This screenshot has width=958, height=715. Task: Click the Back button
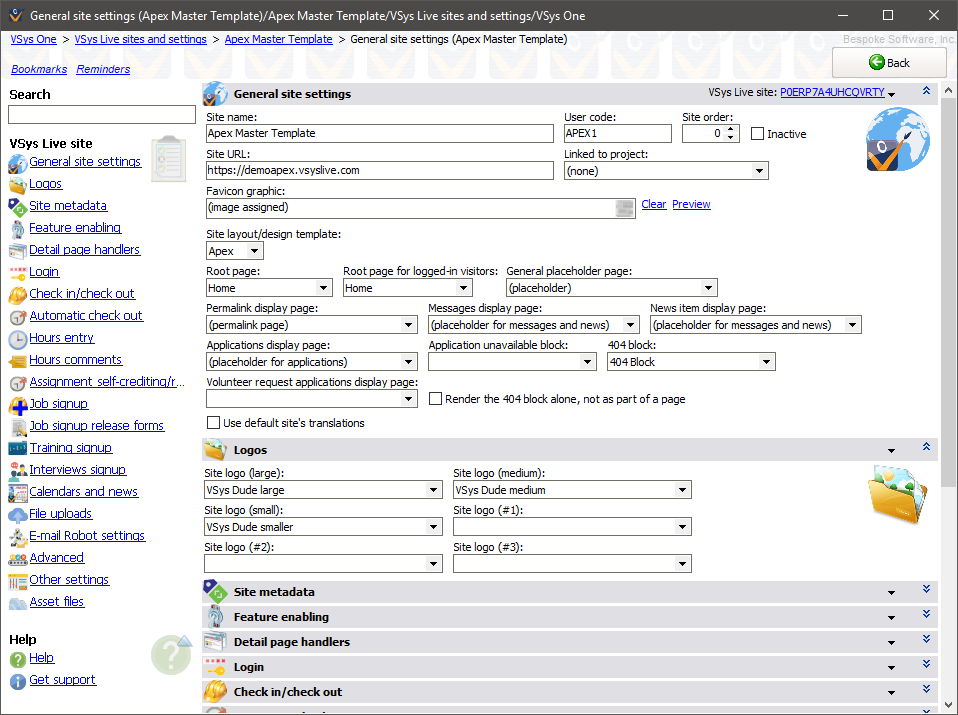coord(889,62)
